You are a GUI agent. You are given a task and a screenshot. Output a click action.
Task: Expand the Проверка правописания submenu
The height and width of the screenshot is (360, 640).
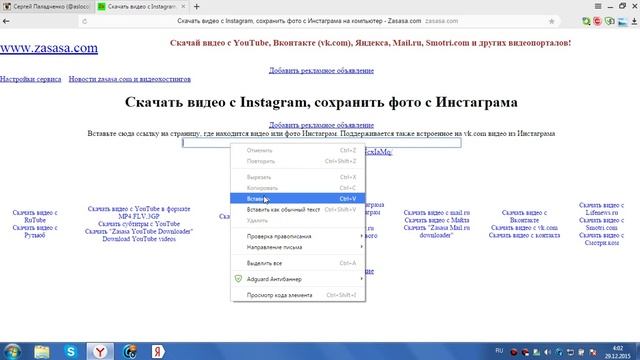(298, 236)
